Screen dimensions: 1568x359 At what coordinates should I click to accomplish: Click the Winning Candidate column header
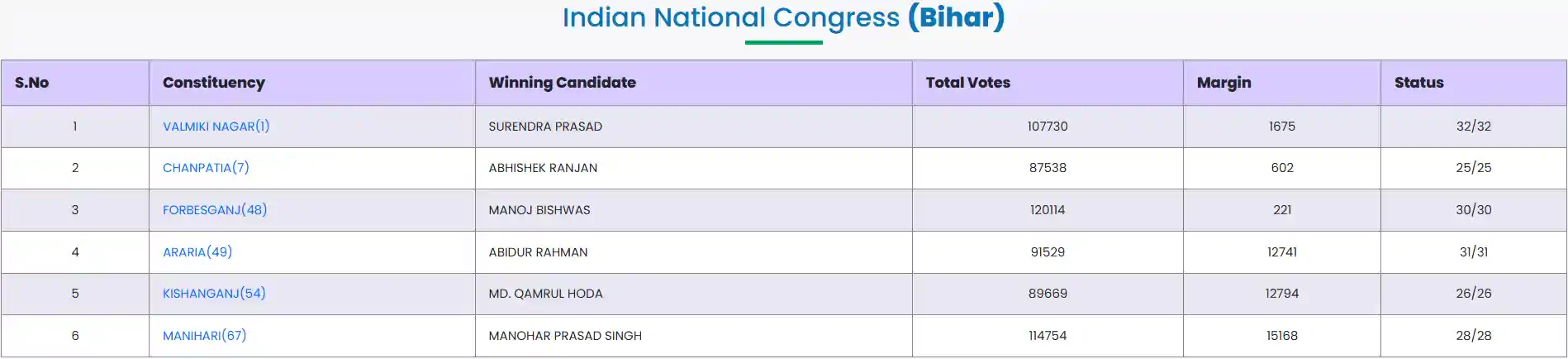[562, 83]
